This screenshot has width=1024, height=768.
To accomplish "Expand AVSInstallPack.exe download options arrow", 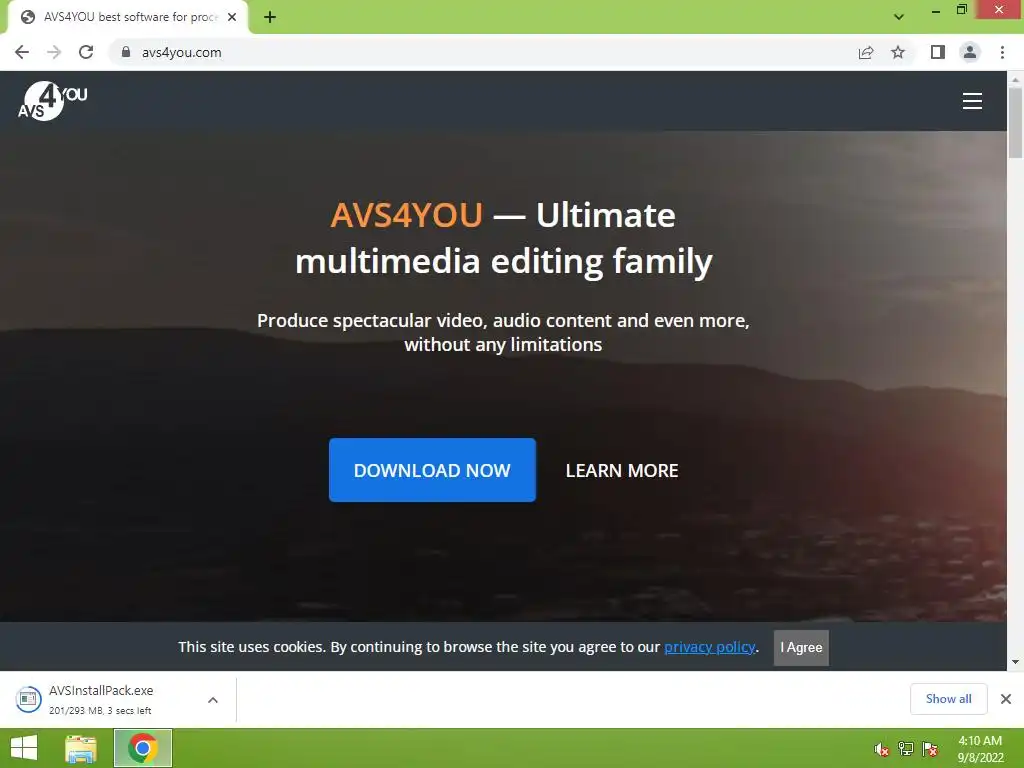I will pos(213,700).
